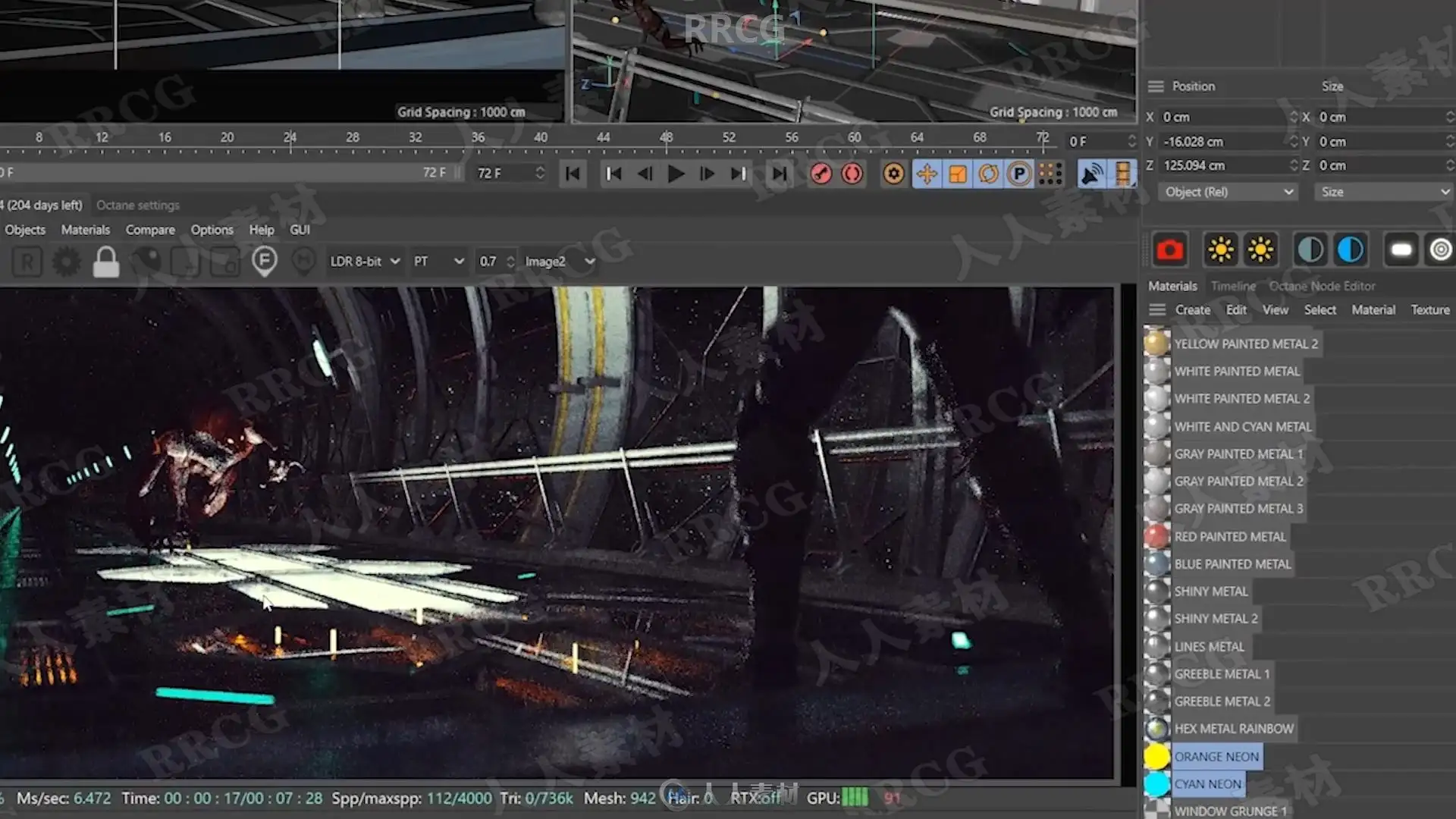Click the render settings gear icon

[66, 262]
